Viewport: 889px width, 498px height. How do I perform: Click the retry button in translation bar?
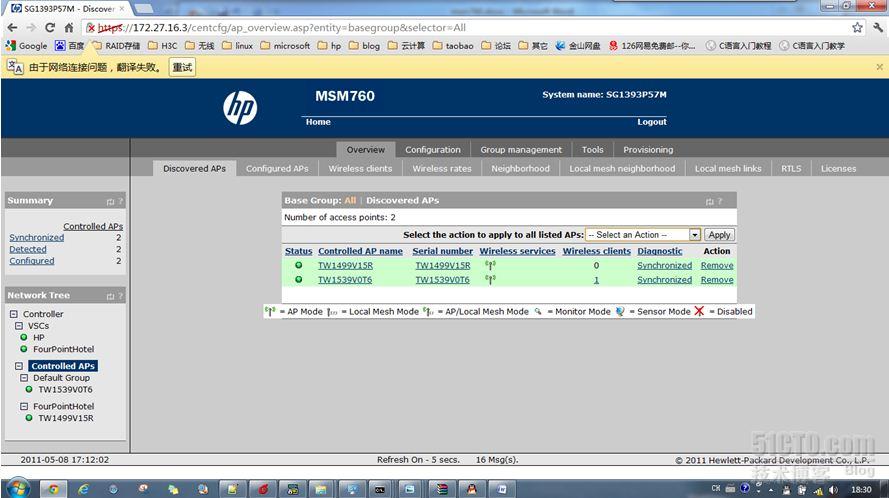click(182, 67)
